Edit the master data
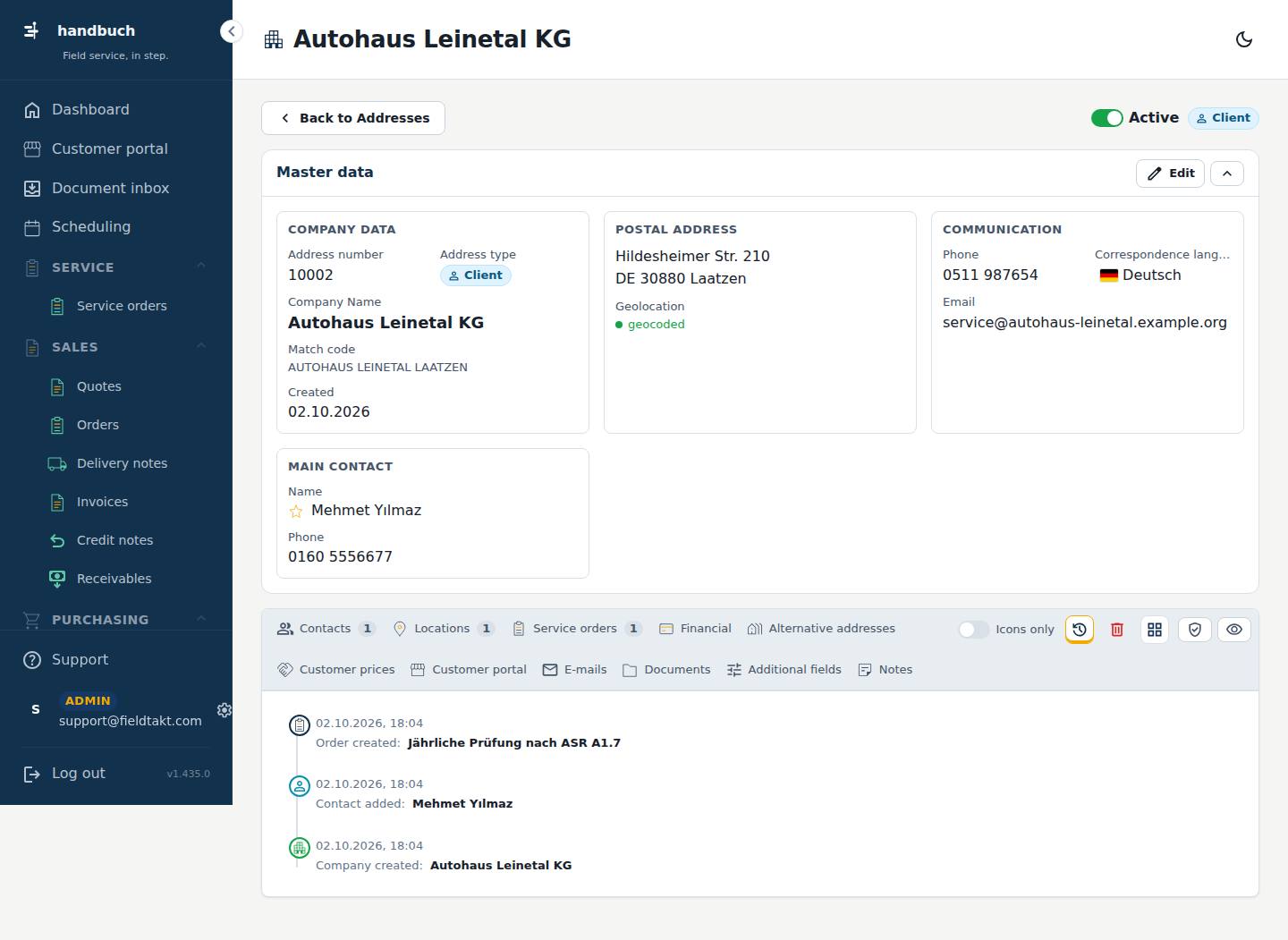The width and height of the screenshot is (1288, 940). point(1170,174)
